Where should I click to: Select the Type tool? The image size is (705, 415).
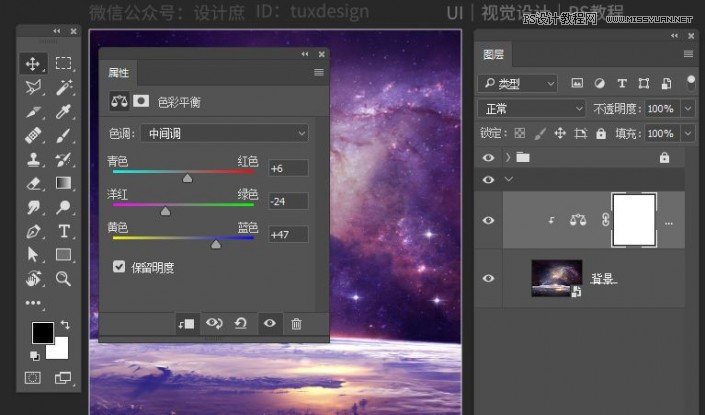(x=63, y=231)
